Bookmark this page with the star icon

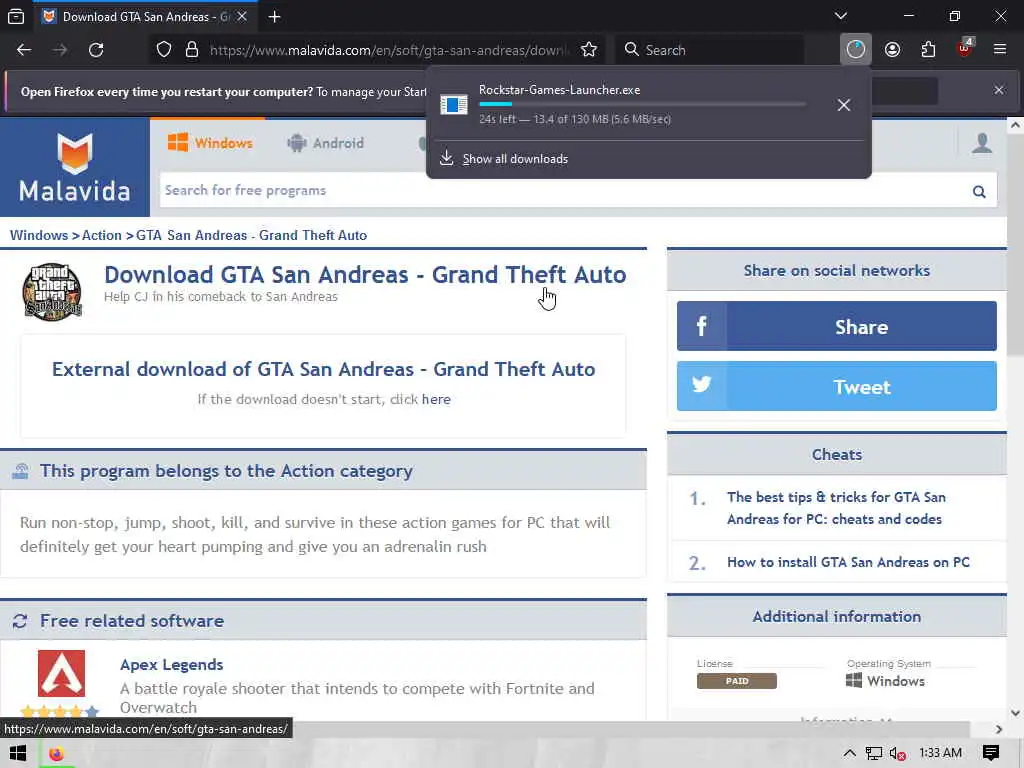588,50
